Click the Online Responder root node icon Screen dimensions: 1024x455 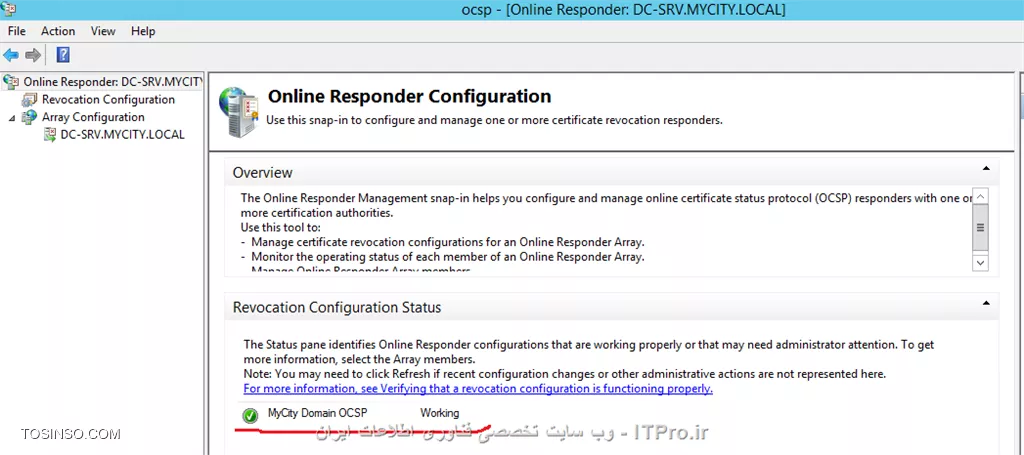11,82
